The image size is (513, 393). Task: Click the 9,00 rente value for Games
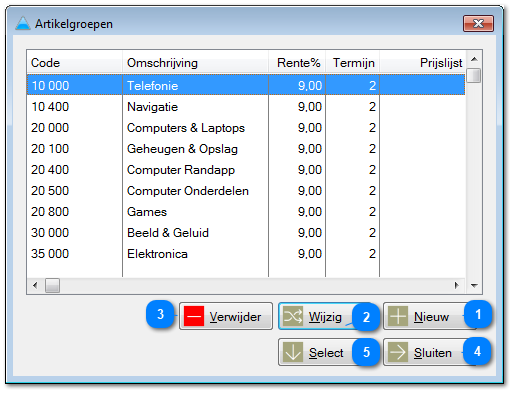310,212
